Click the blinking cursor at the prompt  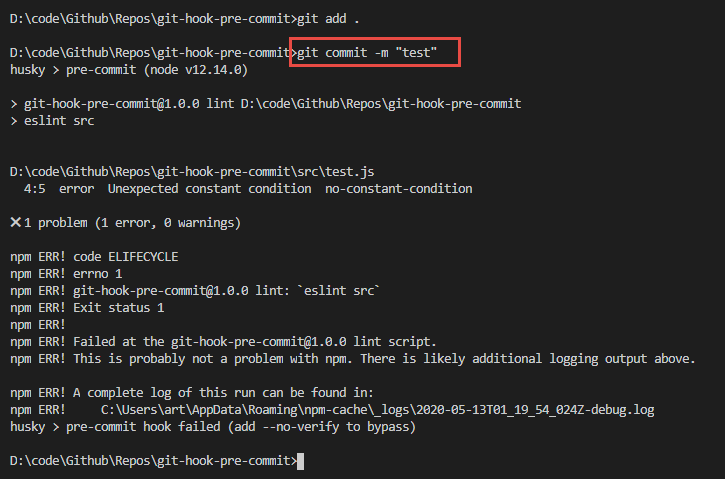tap(301, 461)
